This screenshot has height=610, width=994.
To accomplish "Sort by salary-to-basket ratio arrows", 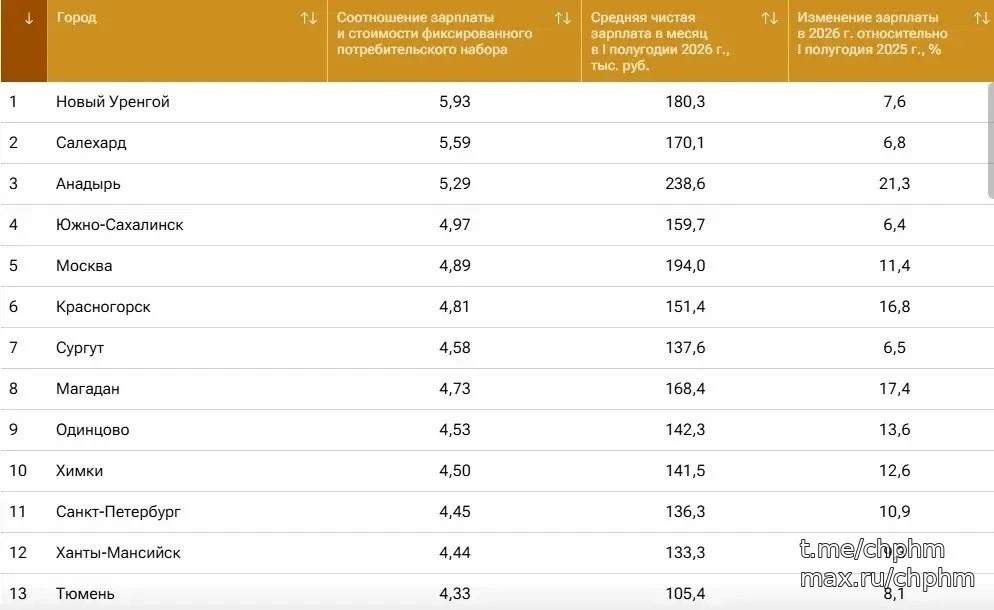I will point(562,18).
